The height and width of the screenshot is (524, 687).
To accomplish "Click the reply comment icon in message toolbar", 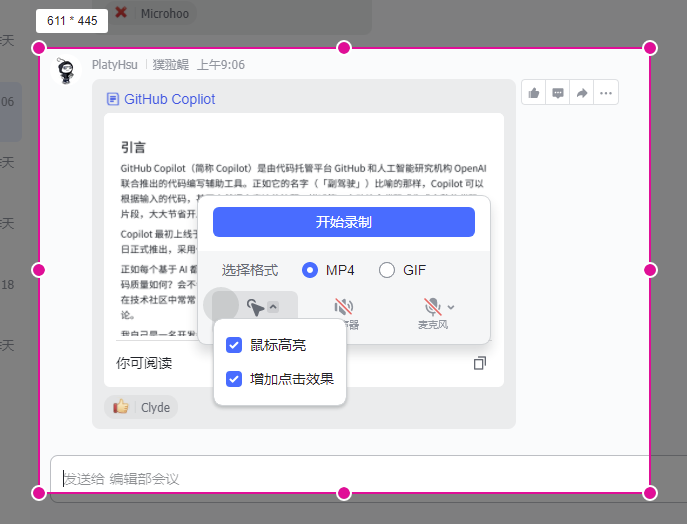I will (x=558, y=93).
